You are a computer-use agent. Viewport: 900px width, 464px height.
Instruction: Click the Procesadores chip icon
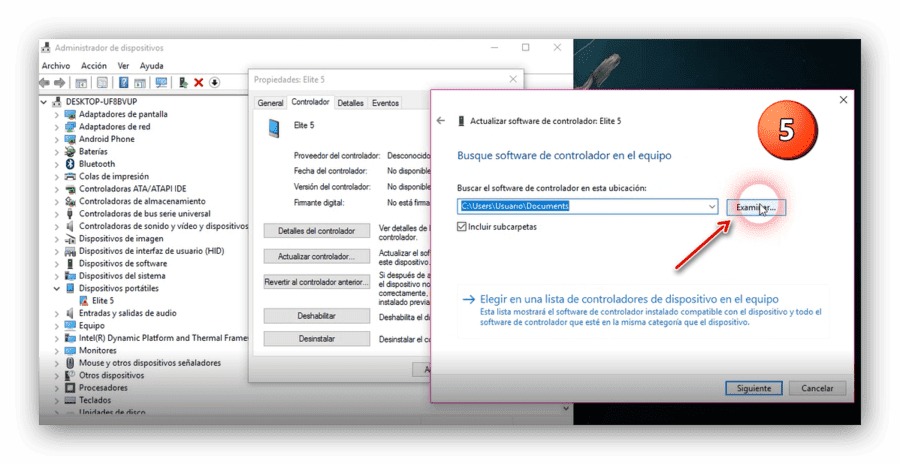click(x=70, y=388)
